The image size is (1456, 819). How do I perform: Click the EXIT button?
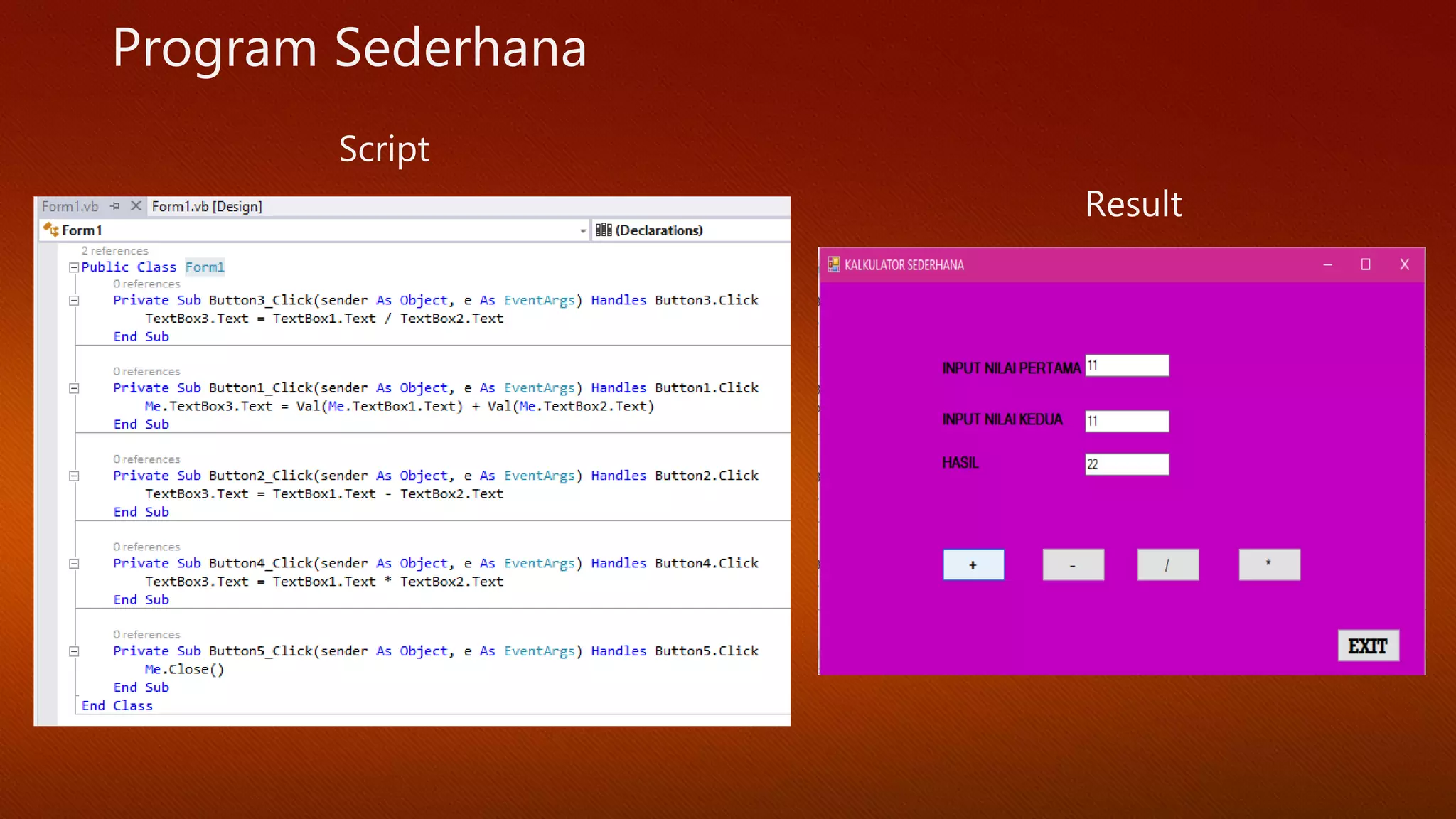[x=1368, y=646]
